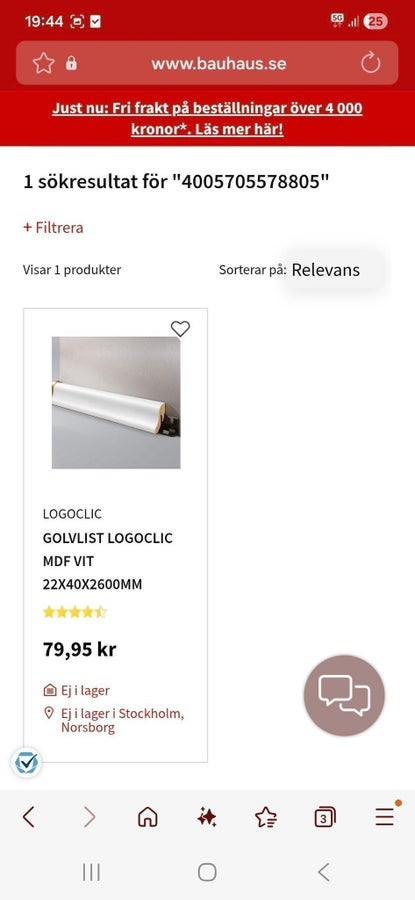Add the product to favorites with the heart

tap(180, 329)
